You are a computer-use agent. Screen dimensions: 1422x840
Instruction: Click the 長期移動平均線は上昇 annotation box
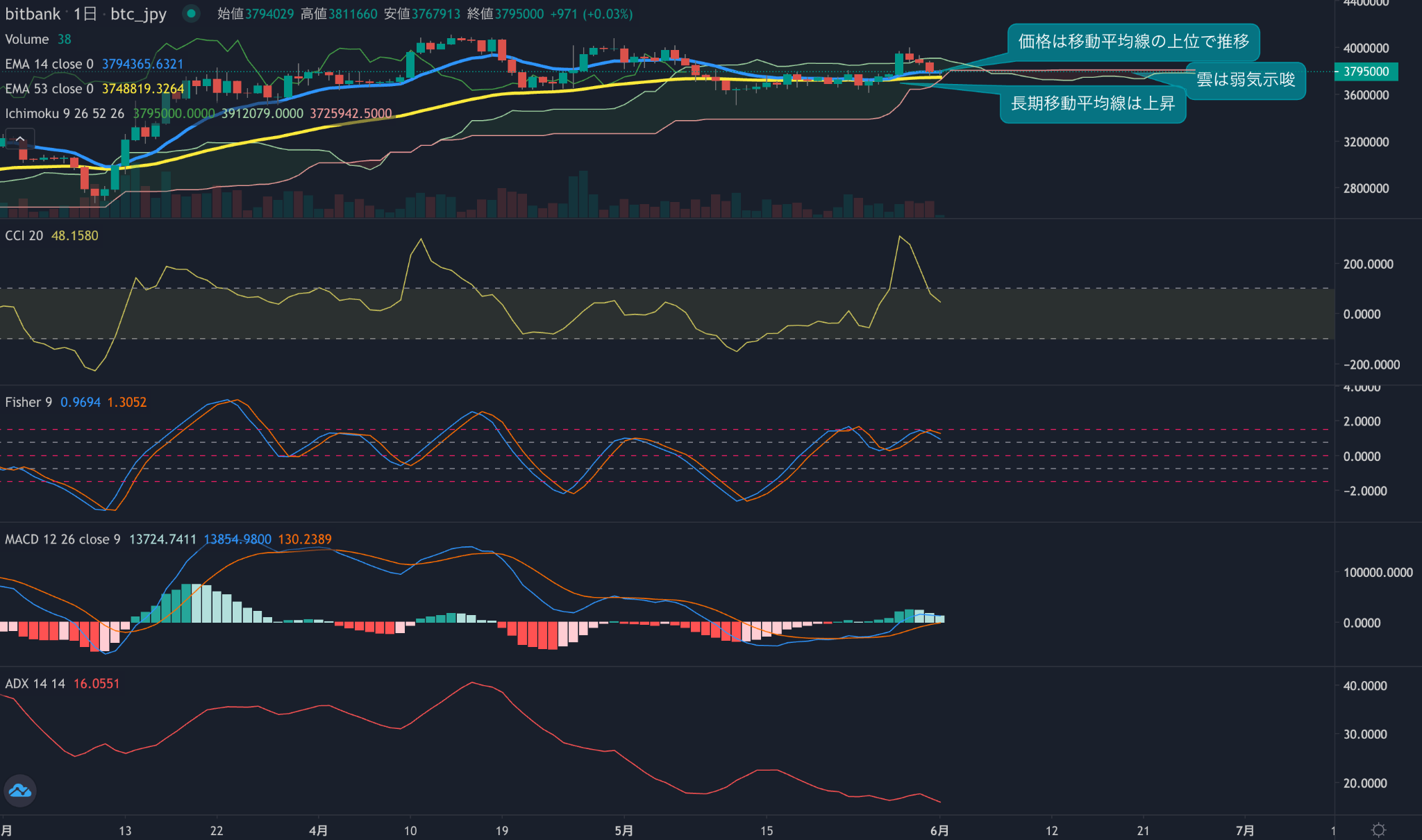click(1093, 103)
